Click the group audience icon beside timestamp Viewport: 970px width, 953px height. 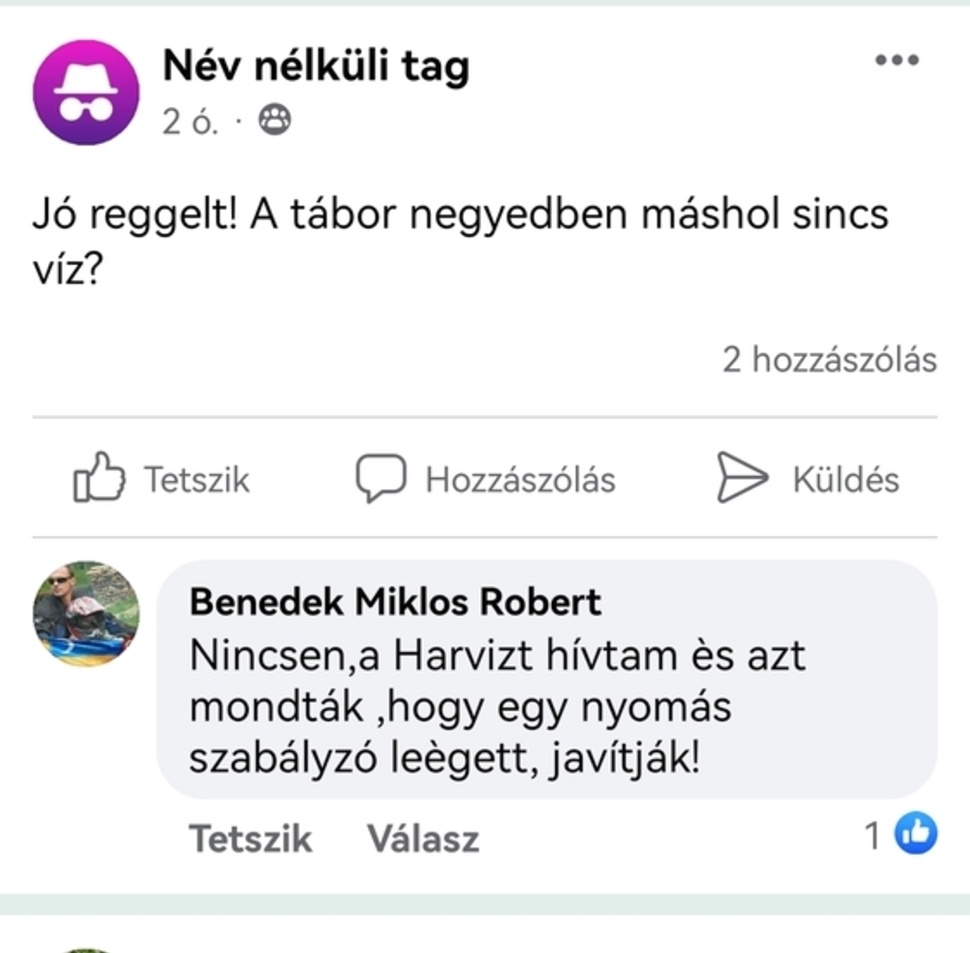pyautogui.click(x=274, y=121)
